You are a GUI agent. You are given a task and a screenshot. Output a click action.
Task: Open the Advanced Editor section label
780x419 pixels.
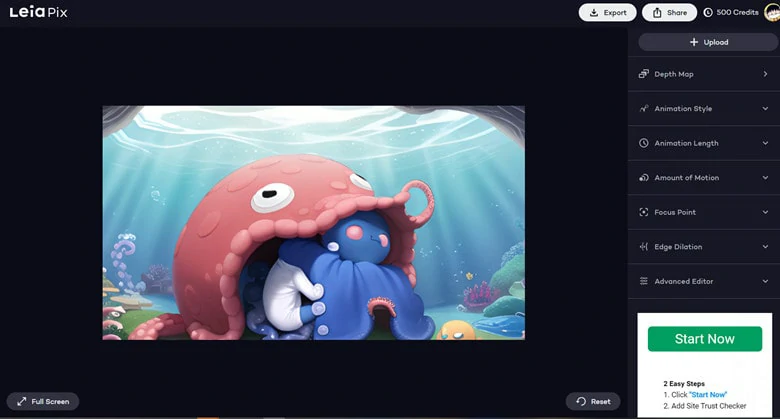[683, 281]
